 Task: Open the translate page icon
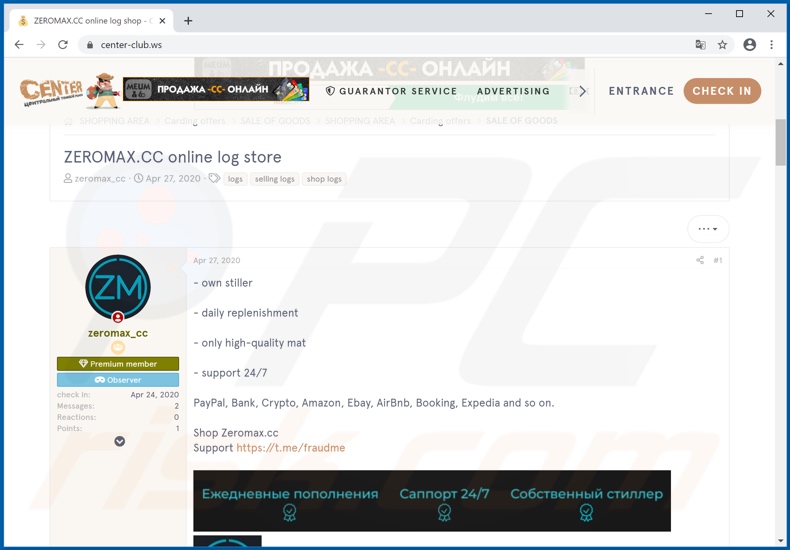700,45
